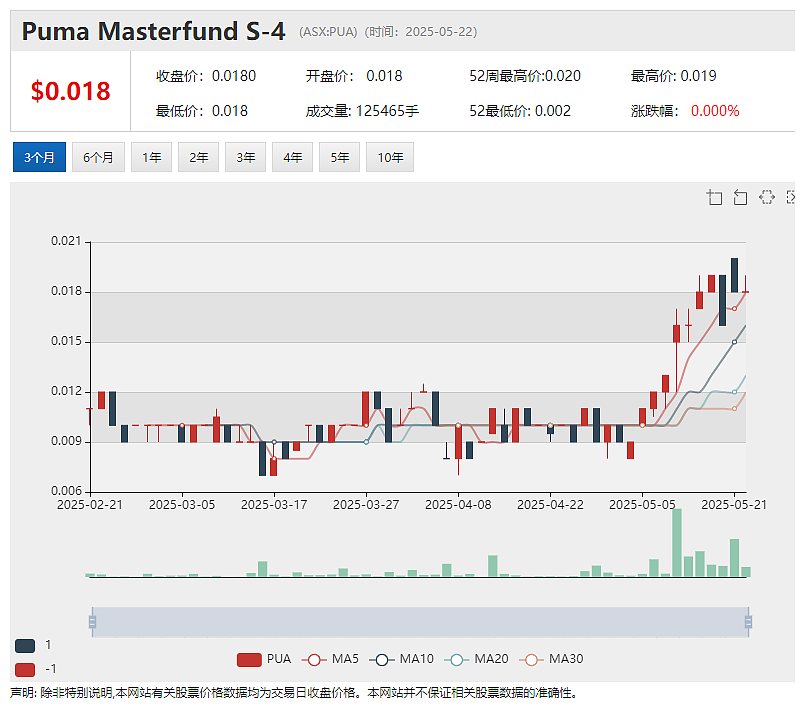Click the 2025-05-21 x-axis date label
This screenshot has width=806, height=711.
click(x=734, y=505)
